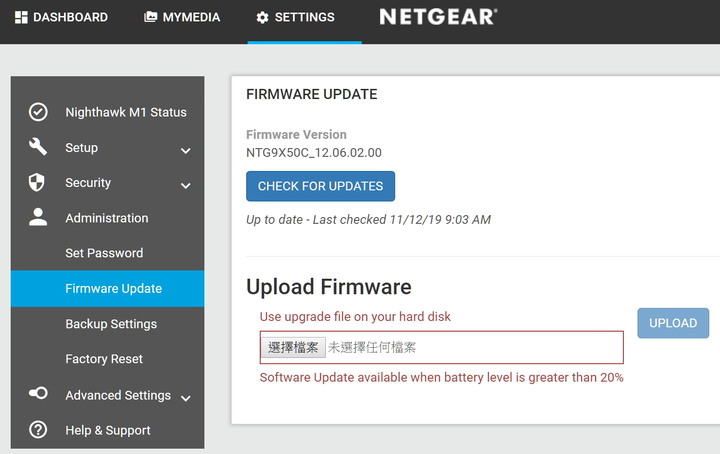The image size is (720, 454).
Task: Click the Help & Support question icon
Action: [x=38, y=430]
